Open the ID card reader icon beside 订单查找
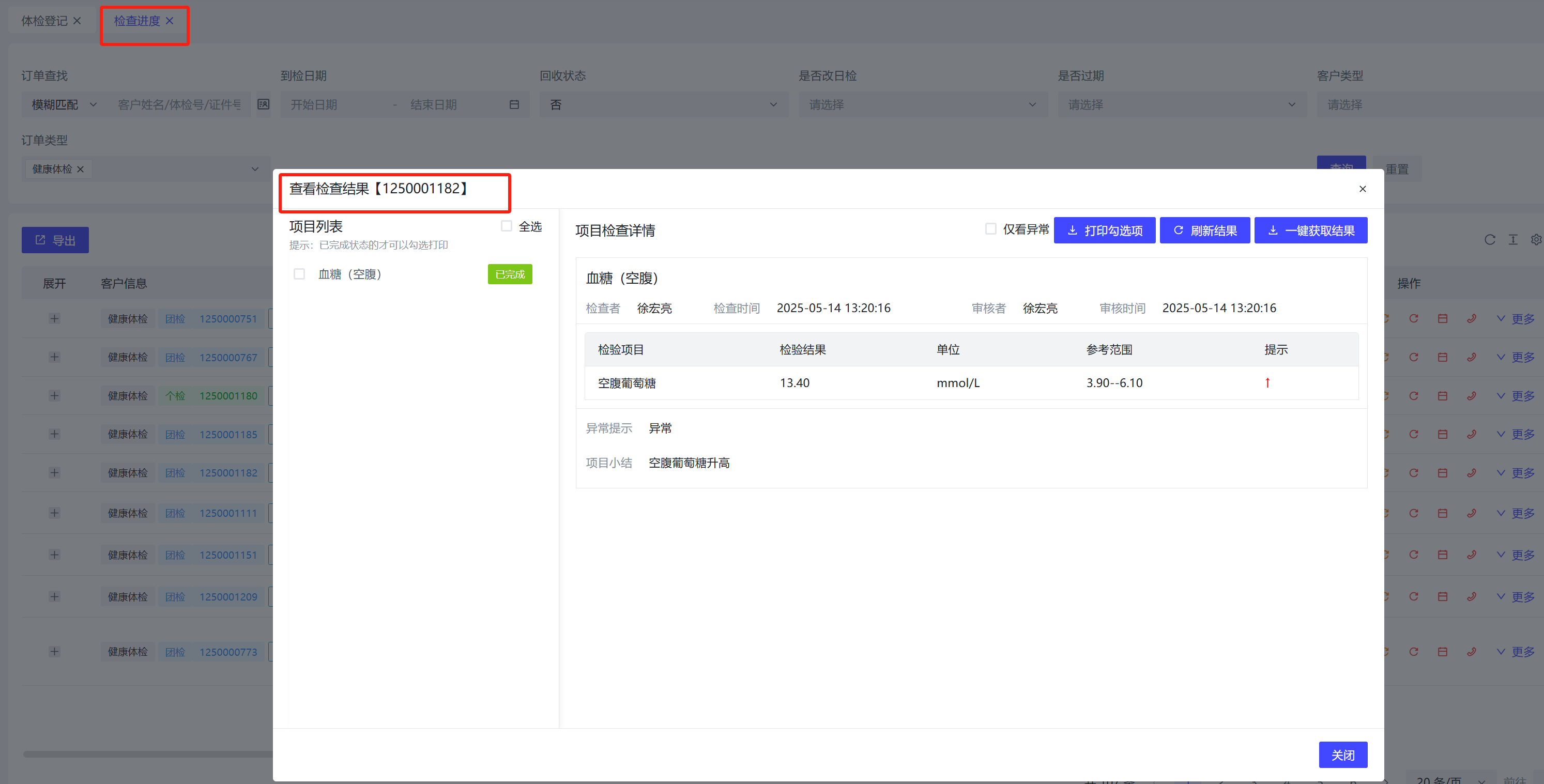Screen dimensions: 1544x784 click(x=263, y=104)
